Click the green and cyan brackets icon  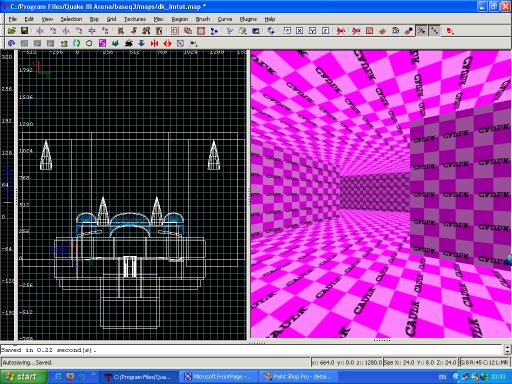tap(76, 43)
